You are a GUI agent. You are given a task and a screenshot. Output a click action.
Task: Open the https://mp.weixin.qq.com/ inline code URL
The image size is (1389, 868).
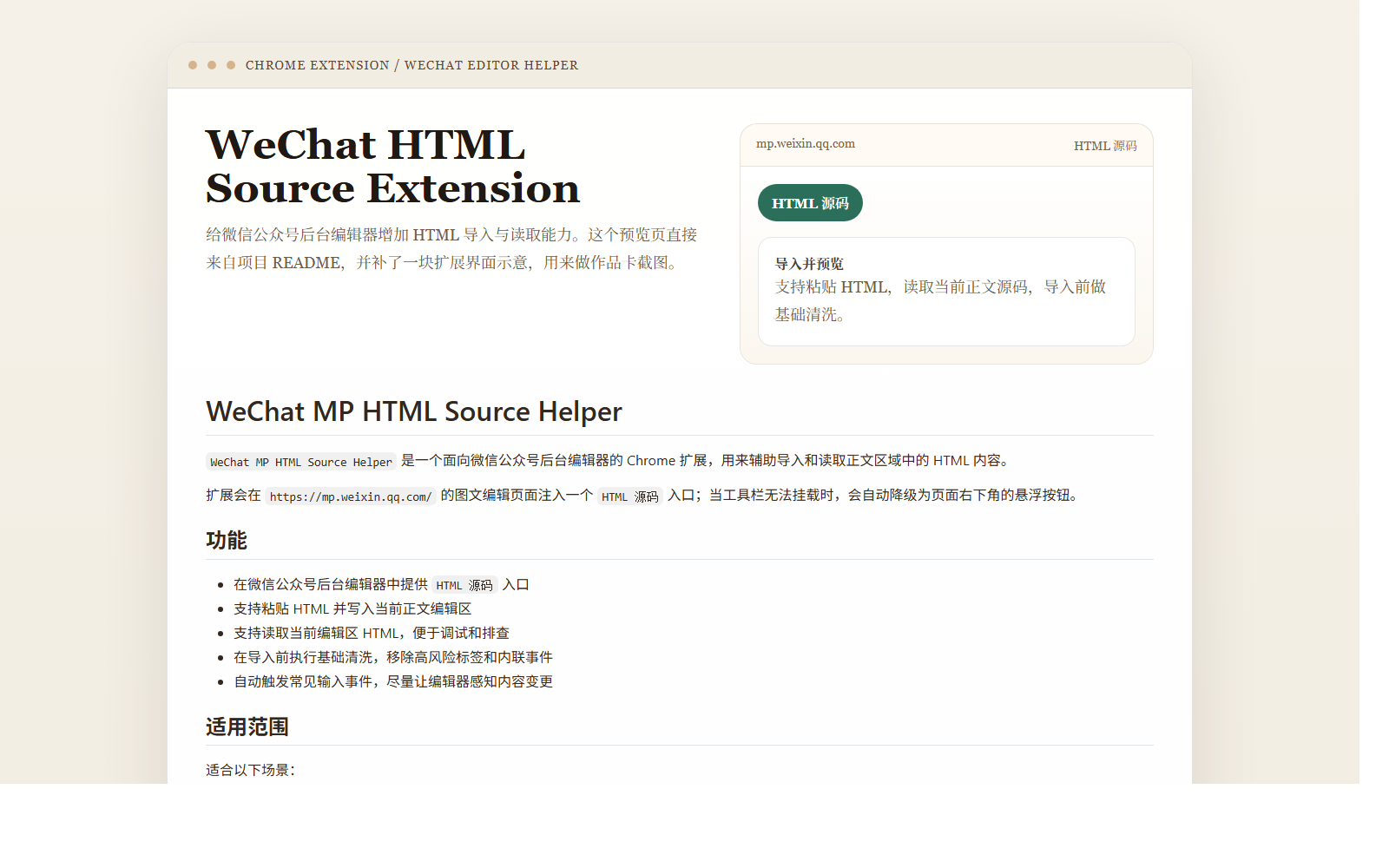click(350, 496)
